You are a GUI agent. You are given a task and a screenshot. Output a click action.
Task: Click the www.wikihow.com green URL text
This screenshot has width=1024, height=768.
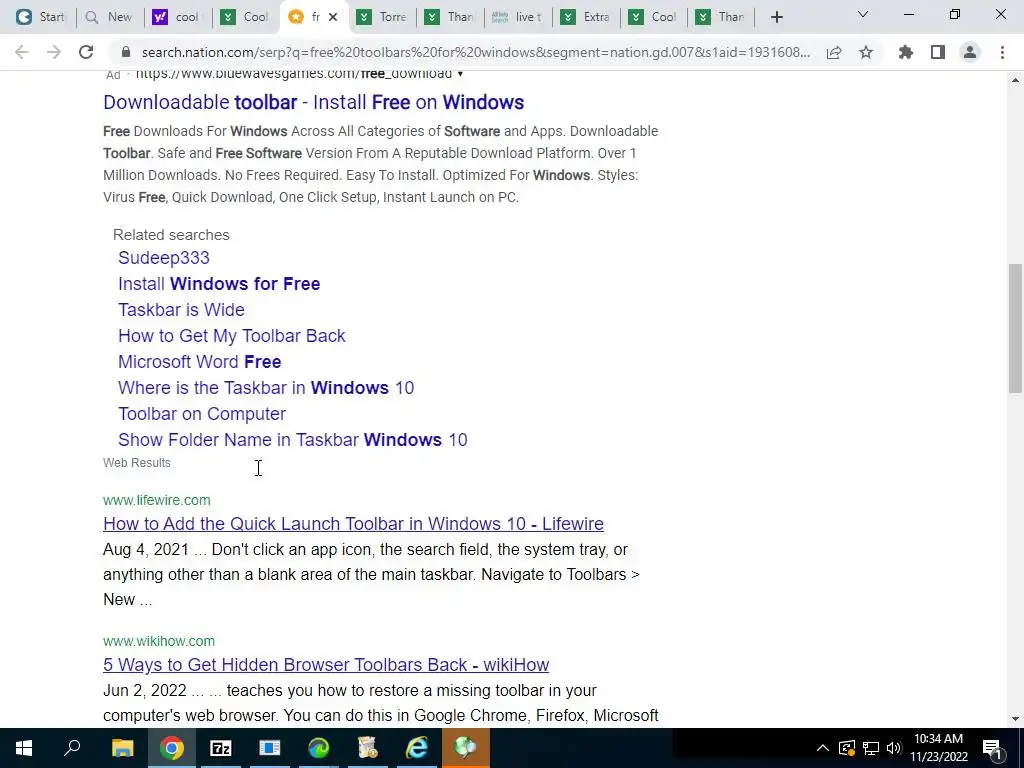tap(159, 641)
